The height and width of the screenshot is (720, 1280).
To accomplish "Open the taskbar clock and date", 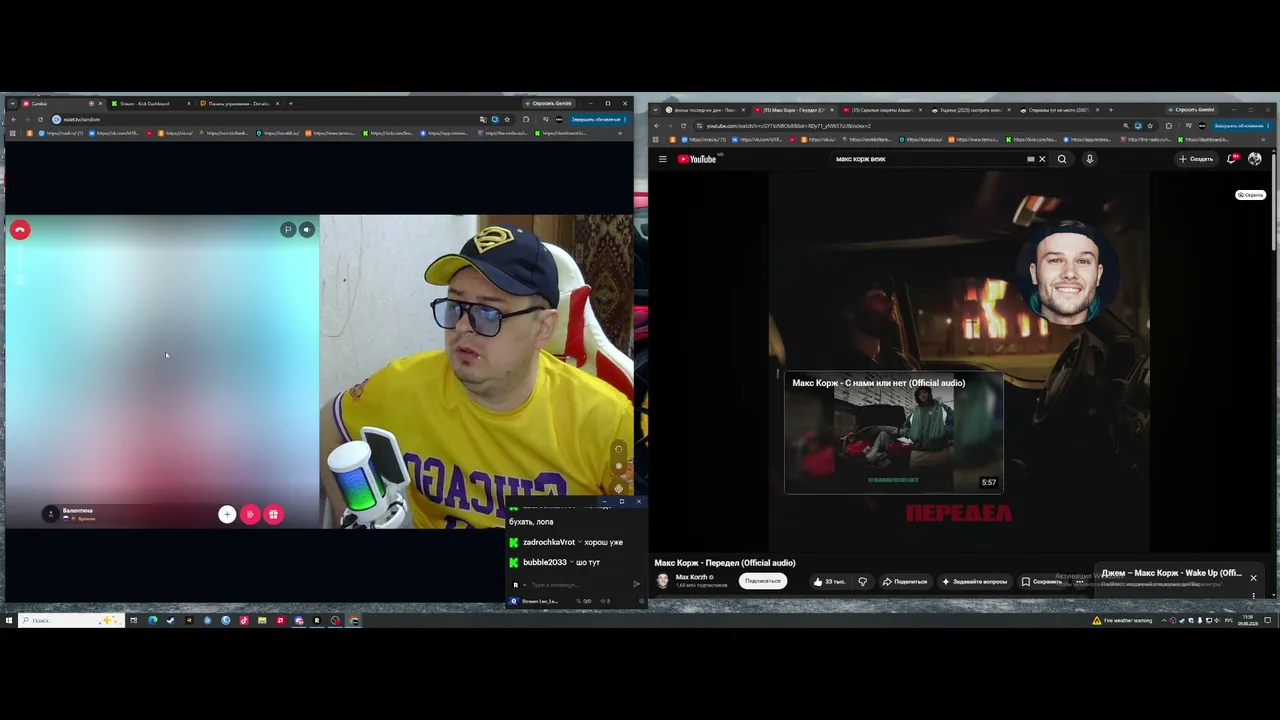I will (x=1248, y=620).
